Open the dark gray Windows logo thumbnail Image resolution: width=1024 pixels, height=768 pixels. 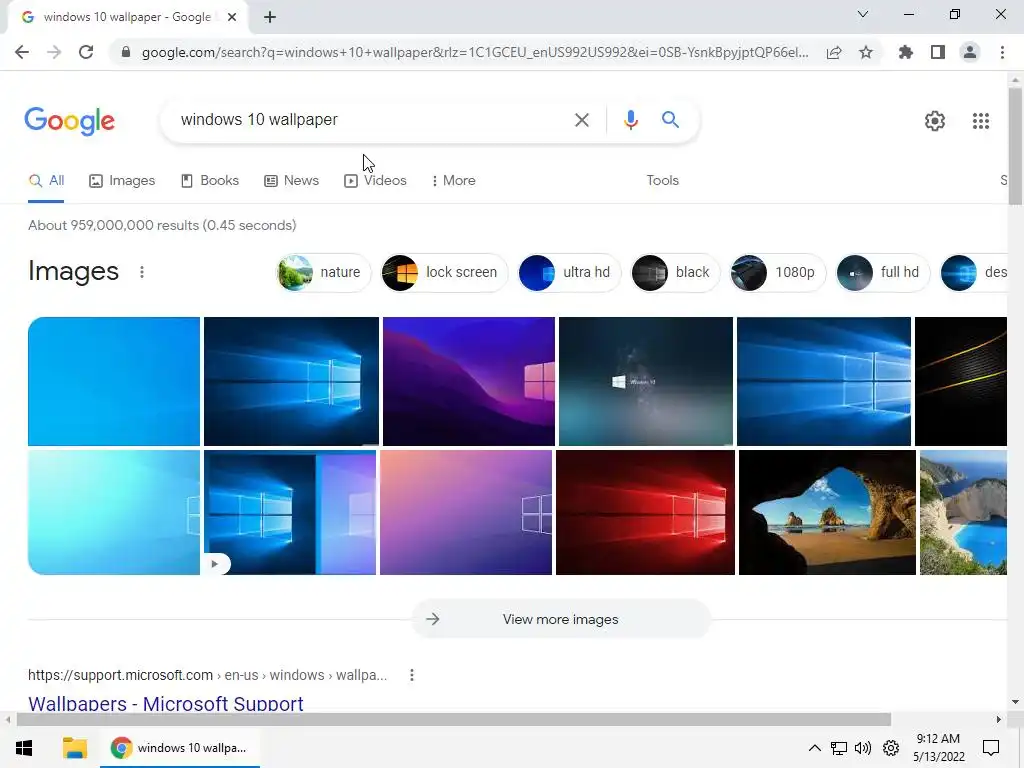coord(646,381)
